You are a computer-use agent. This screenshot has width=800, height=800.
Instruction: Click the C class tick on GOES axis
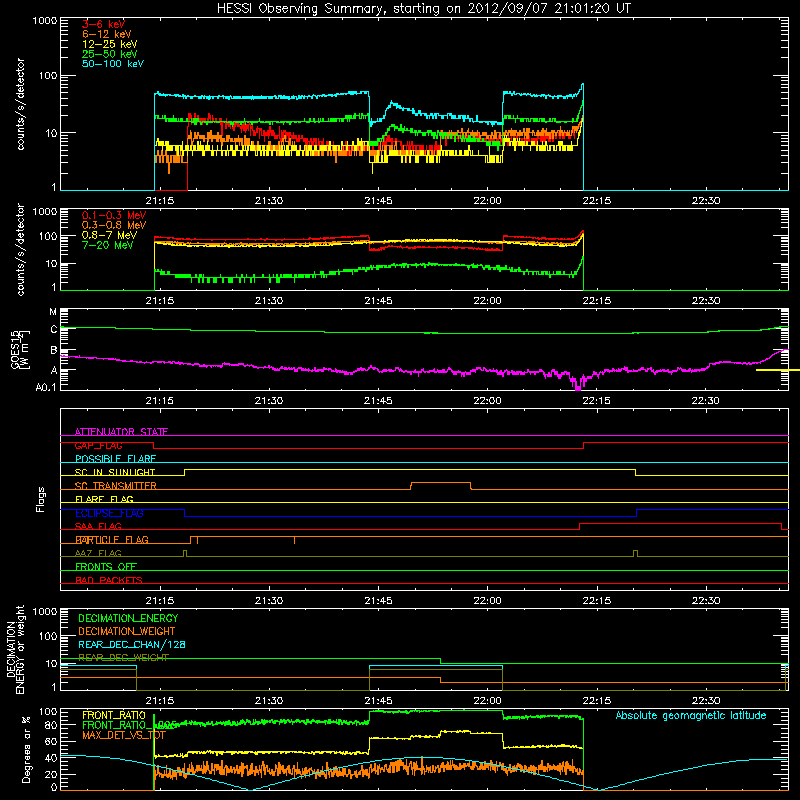click(x=54, y=330)
